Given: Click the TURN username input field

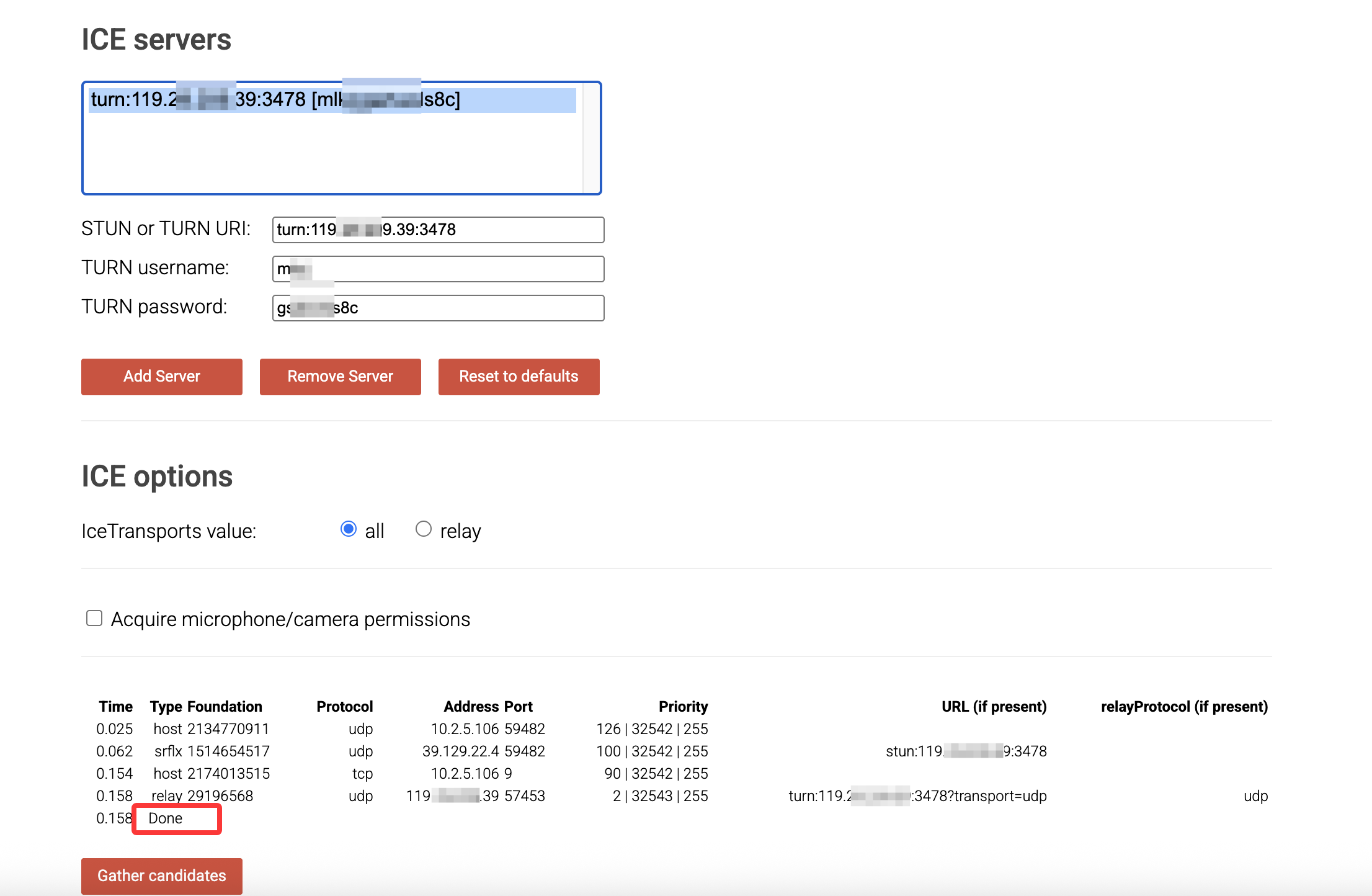Looking at the screenshot, I should click(x=438, y=269).
